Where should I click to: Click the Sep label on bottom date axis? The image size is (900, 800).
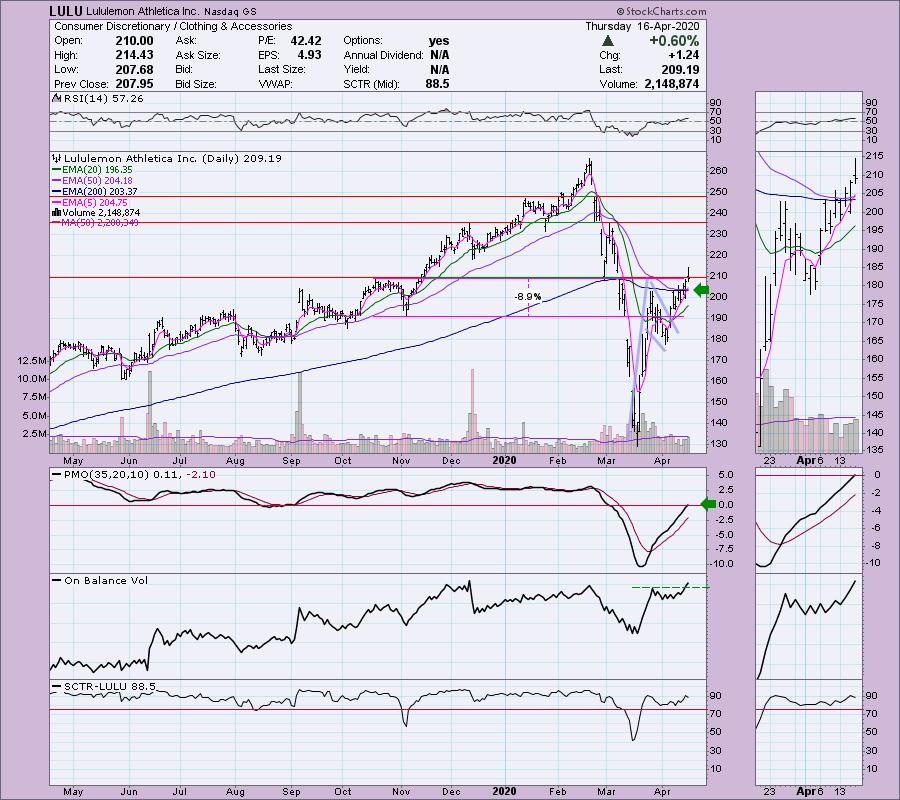point(291,791)
